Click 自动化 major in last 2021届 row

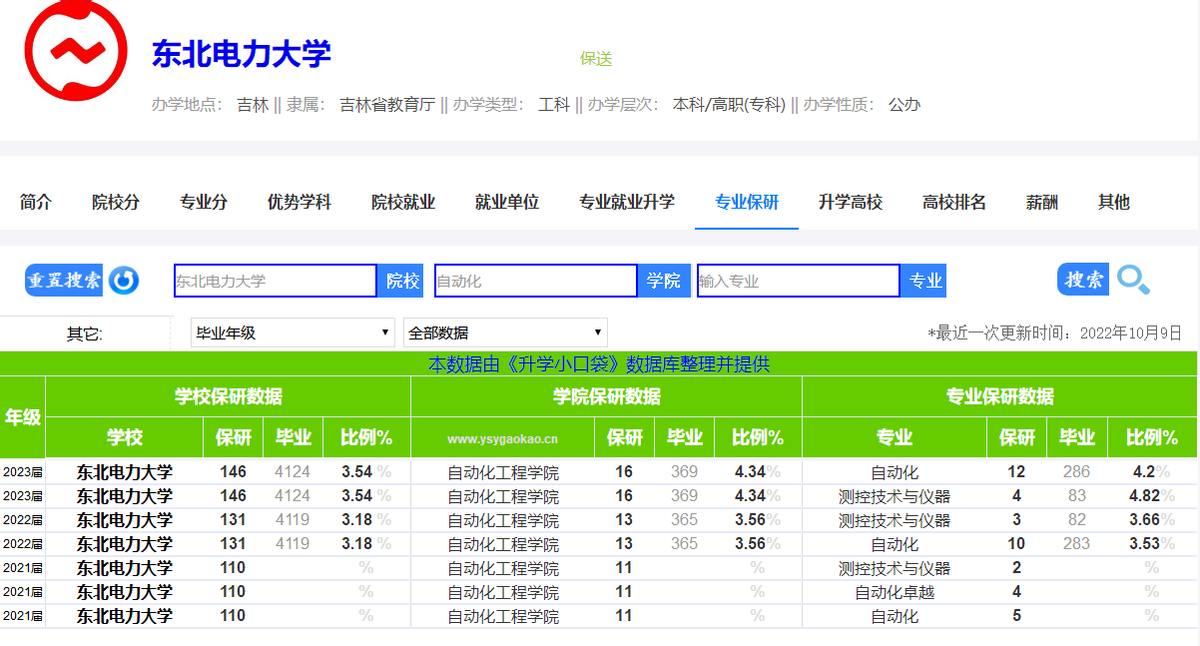(x=895, y=616)
